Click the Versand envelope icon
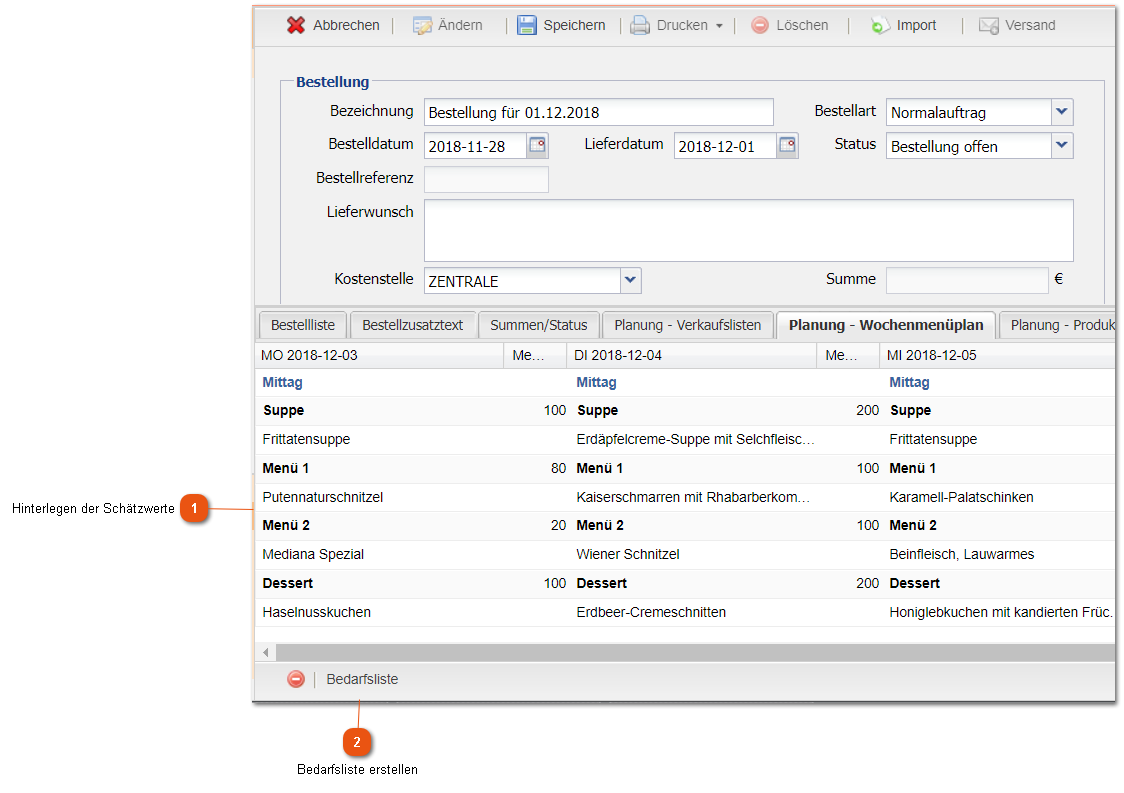The image size is (1124, 793). [989, 26]
